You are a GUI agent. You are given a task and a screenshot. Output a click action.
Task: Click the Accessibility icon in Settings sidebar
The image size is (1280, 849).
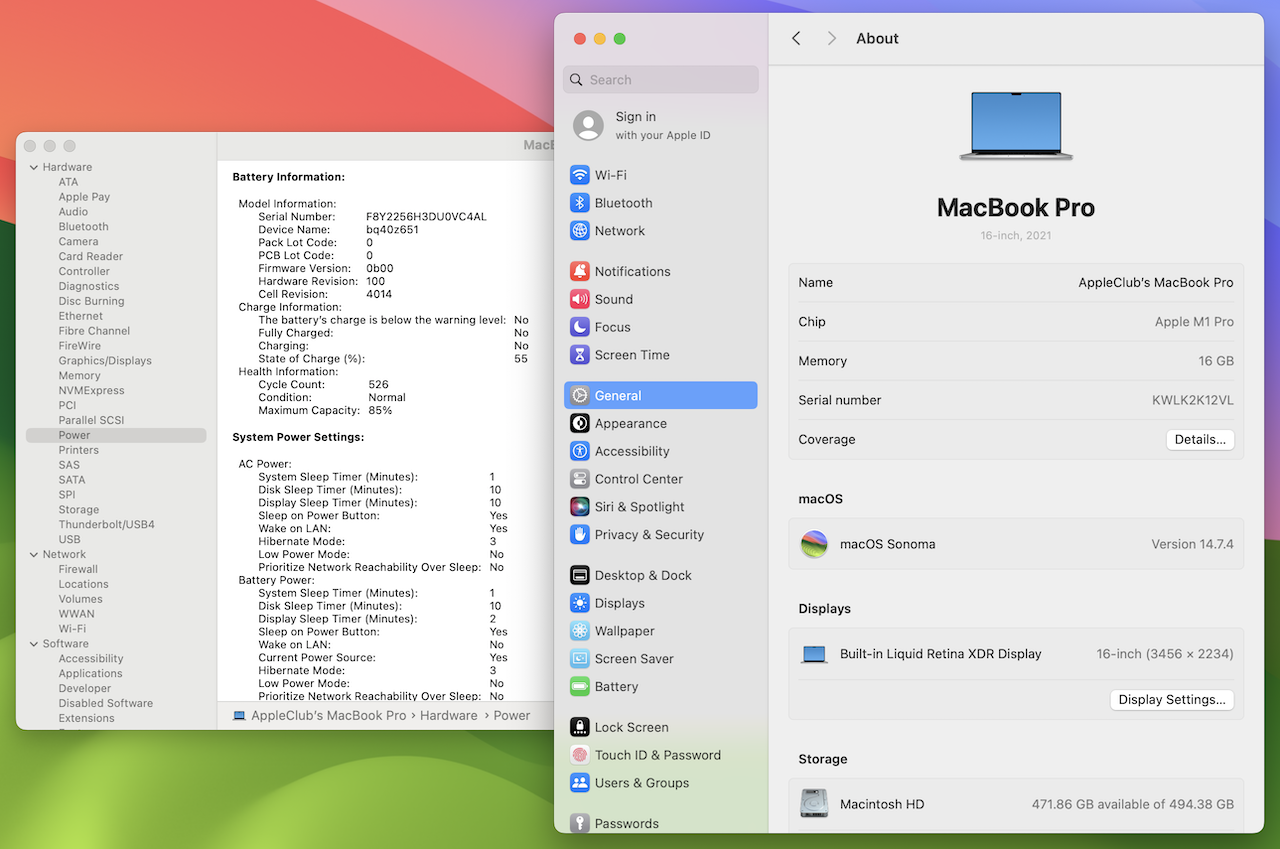click(x=580, y=451)
